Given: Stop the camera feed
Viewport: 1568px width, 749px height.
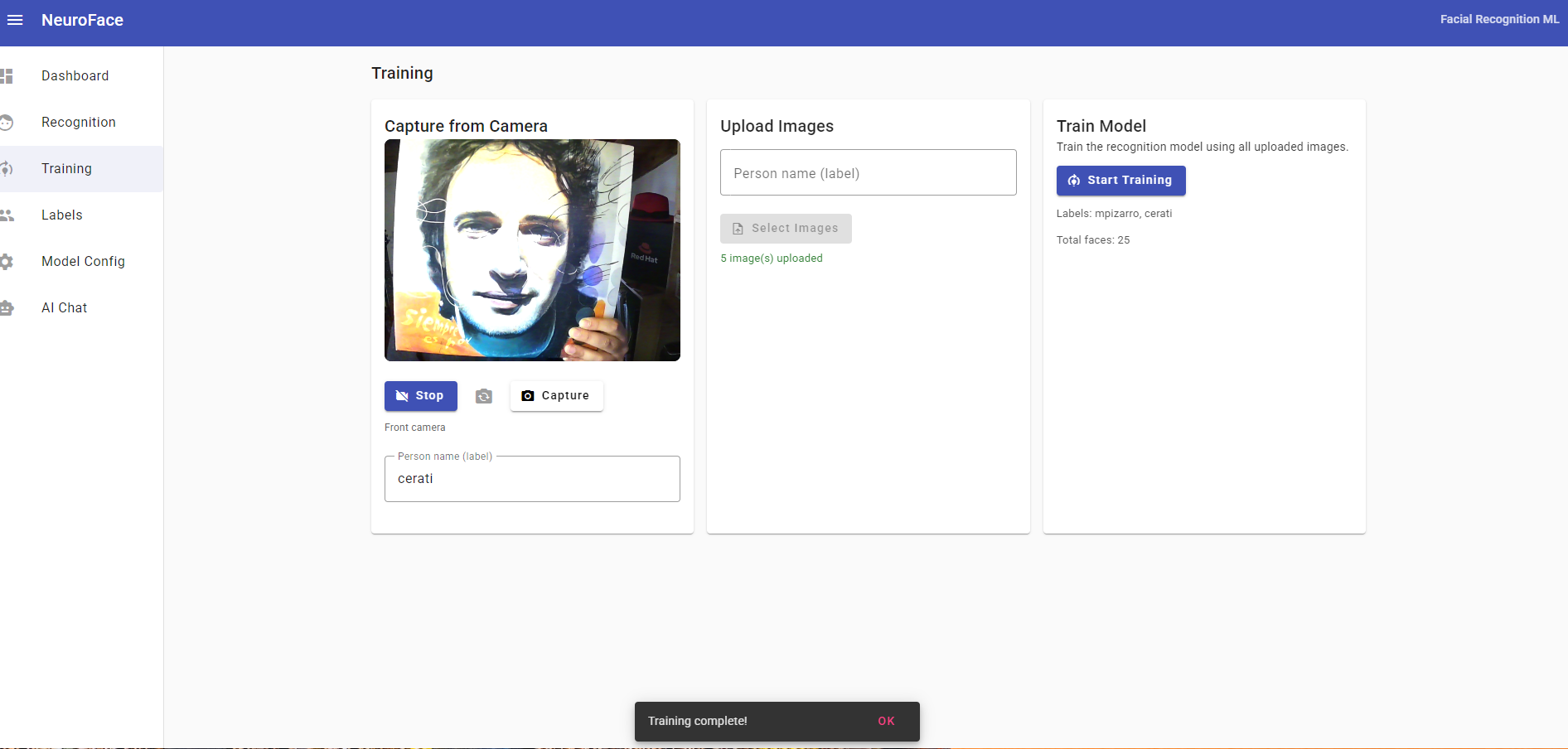Looking at the screenshot, I should (x=420, y=396).
